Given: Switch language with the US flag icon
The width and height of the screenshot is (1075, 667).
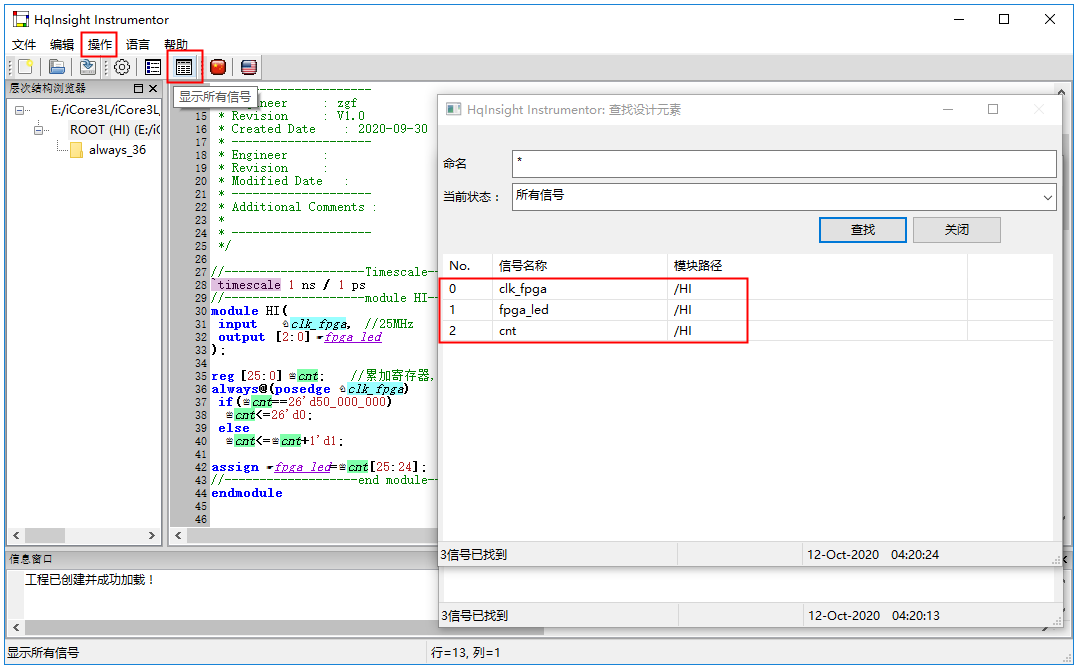Looking at the screenshot, I should coord(249,67).
